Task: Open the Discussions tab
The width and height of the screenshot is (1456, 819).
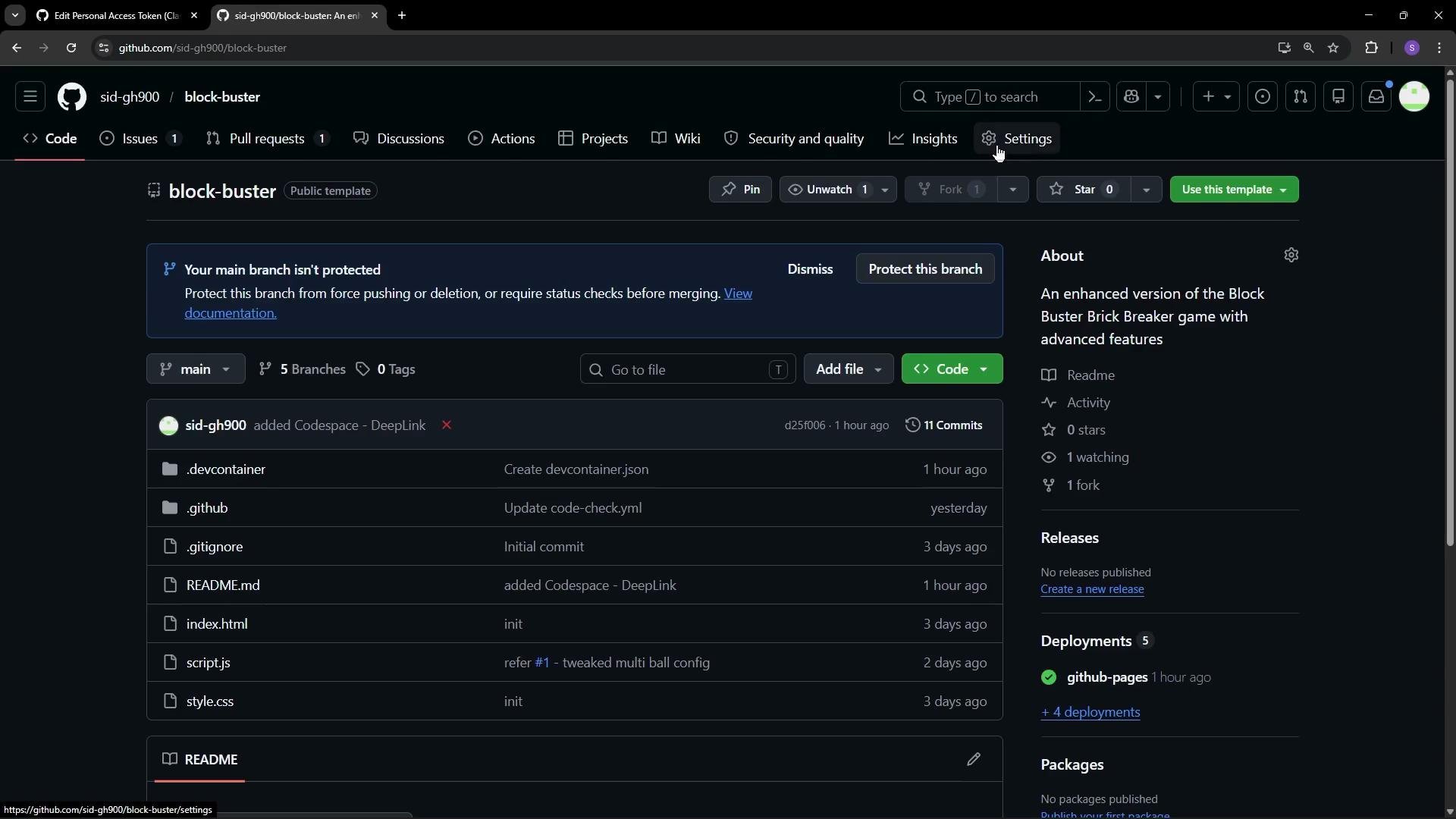Action: [x=399, y=139]
